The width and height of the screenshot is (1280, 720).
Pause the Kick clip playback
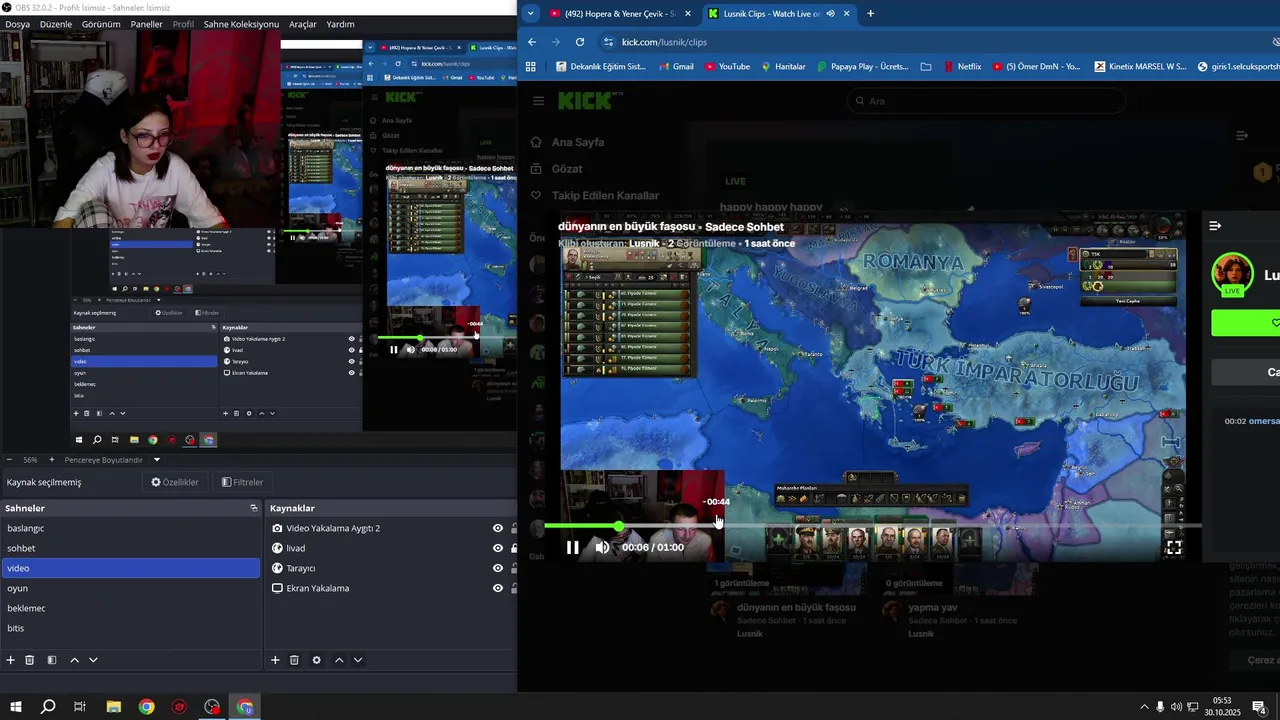573,547
